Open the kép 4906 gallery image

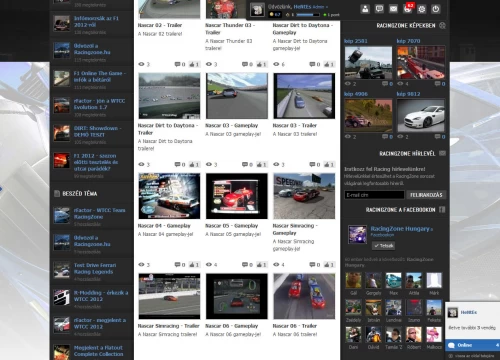368,115
